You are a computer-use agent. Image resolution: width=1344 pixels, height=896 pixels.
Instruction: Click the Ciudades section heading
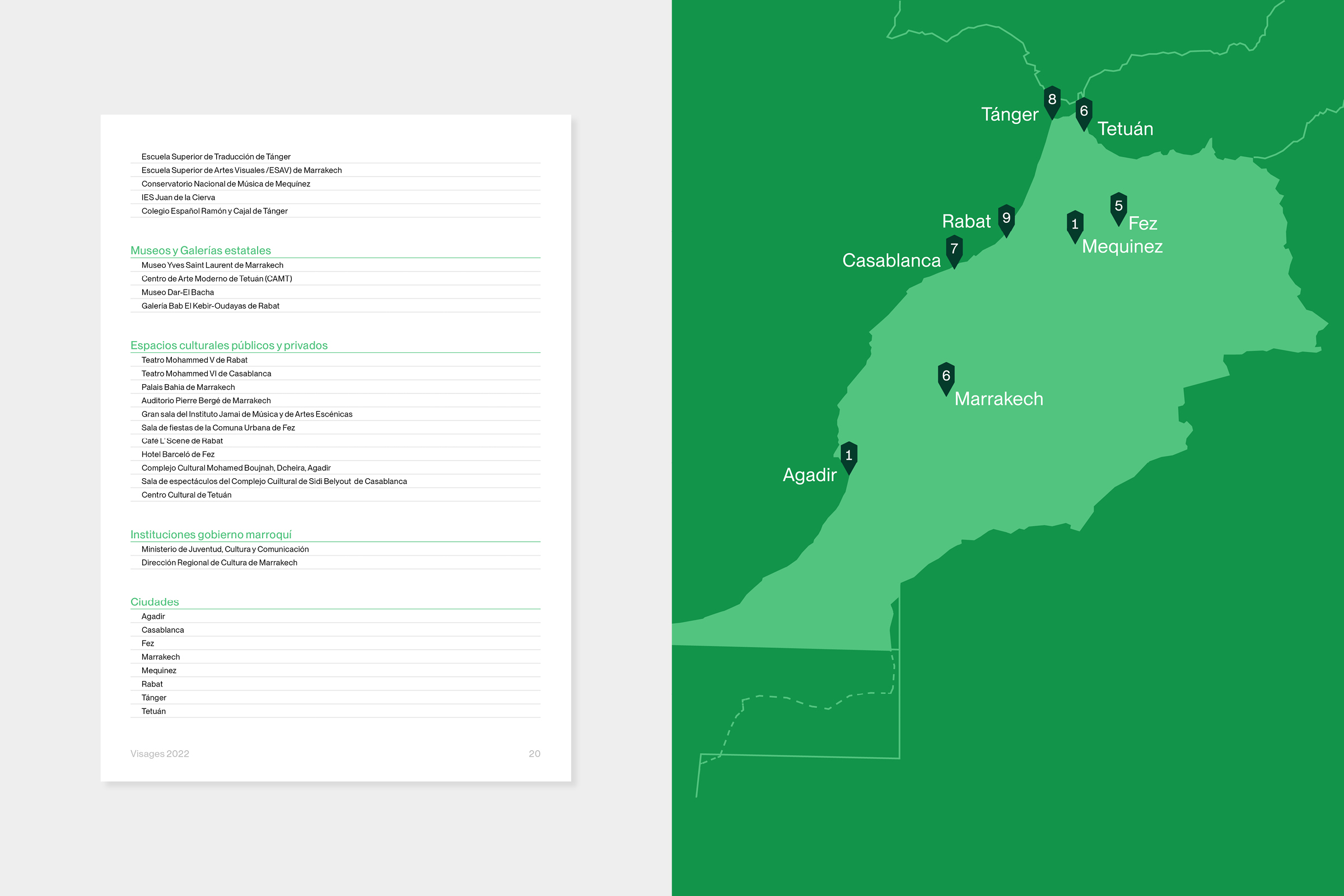tap(155, 601)
